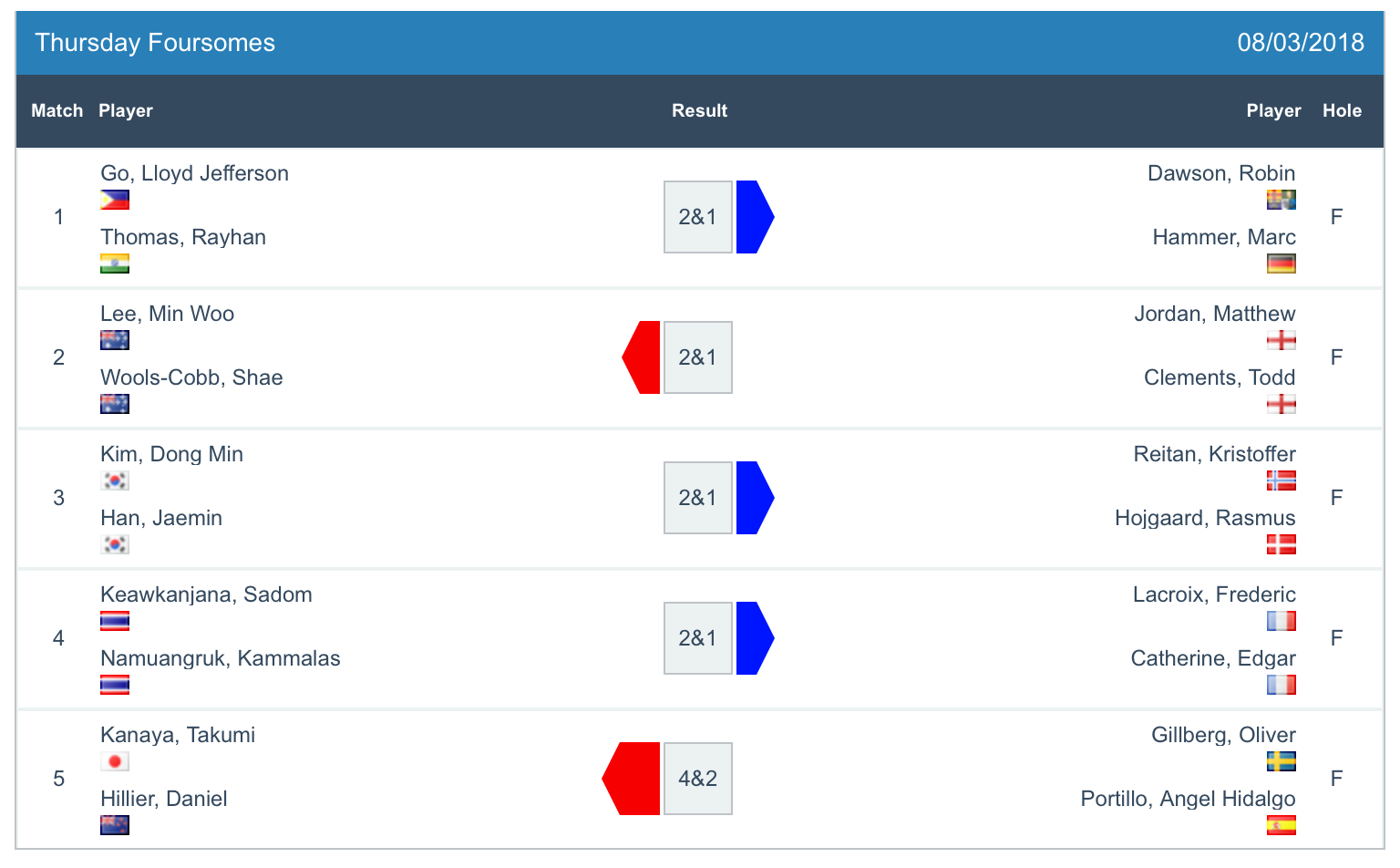Click the India flag under Thomas, Rayhan
This screenshot has width=1400, height=868.
click(x=115, y=263)
